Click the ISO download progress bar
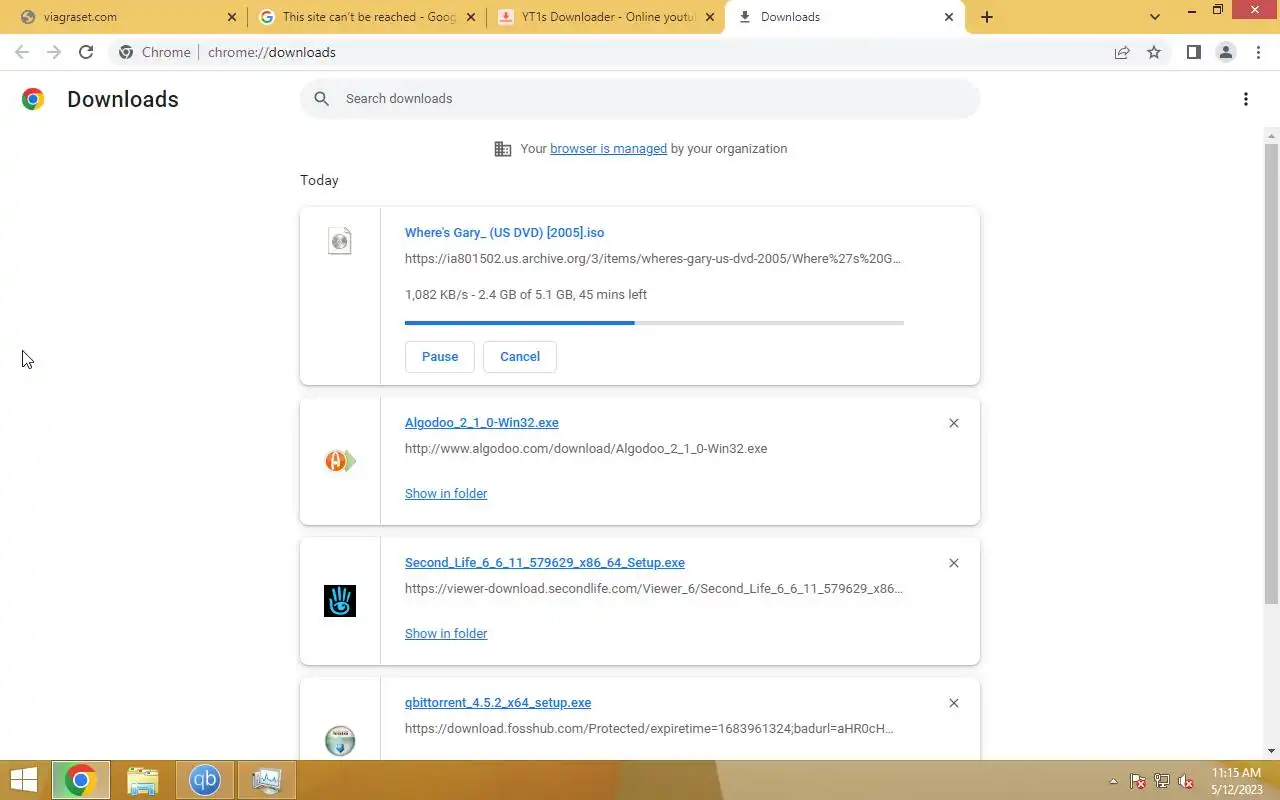Screen dimensions: 1280x800 click(x=654, y=323)
